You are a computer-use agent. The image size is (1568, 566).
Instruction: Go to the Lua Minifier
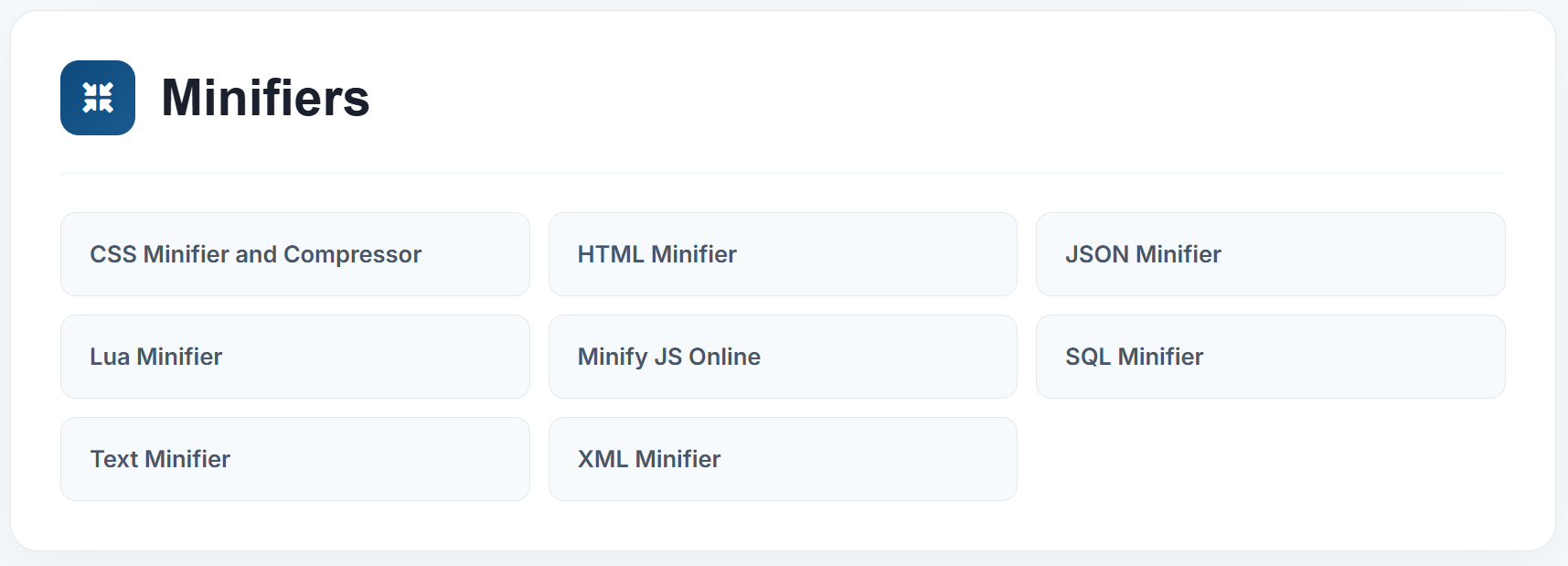[x=294, y=357]
